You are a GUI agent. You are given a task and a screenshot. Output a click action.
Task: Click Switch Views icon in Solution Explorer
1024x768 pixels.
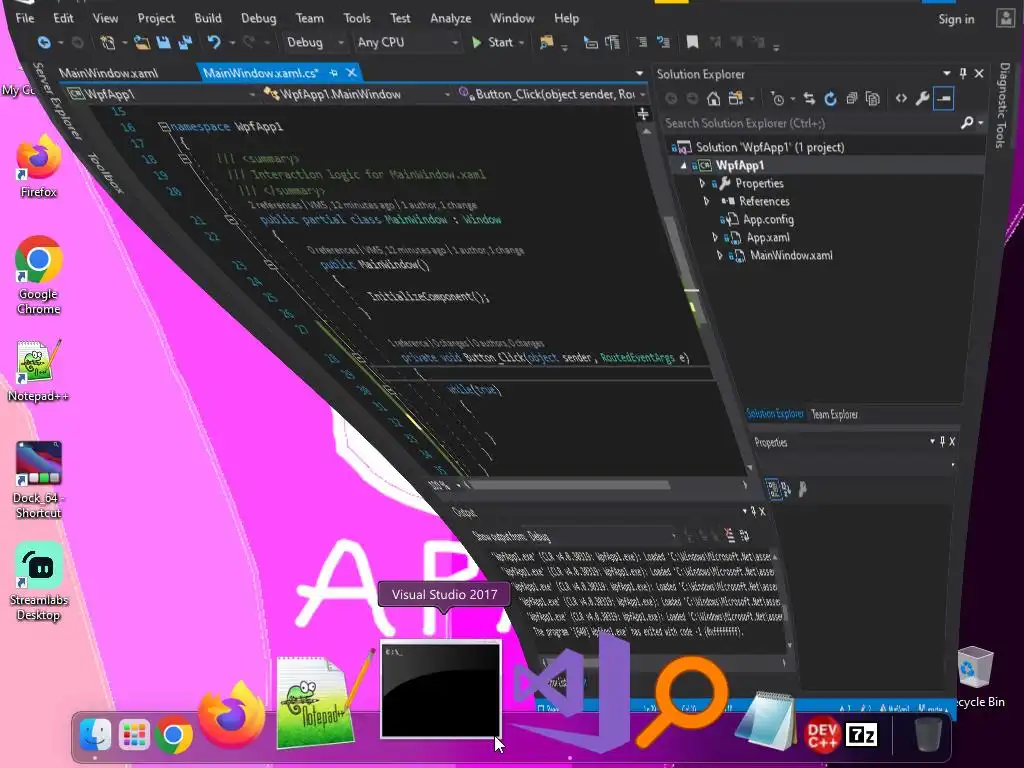736,99
